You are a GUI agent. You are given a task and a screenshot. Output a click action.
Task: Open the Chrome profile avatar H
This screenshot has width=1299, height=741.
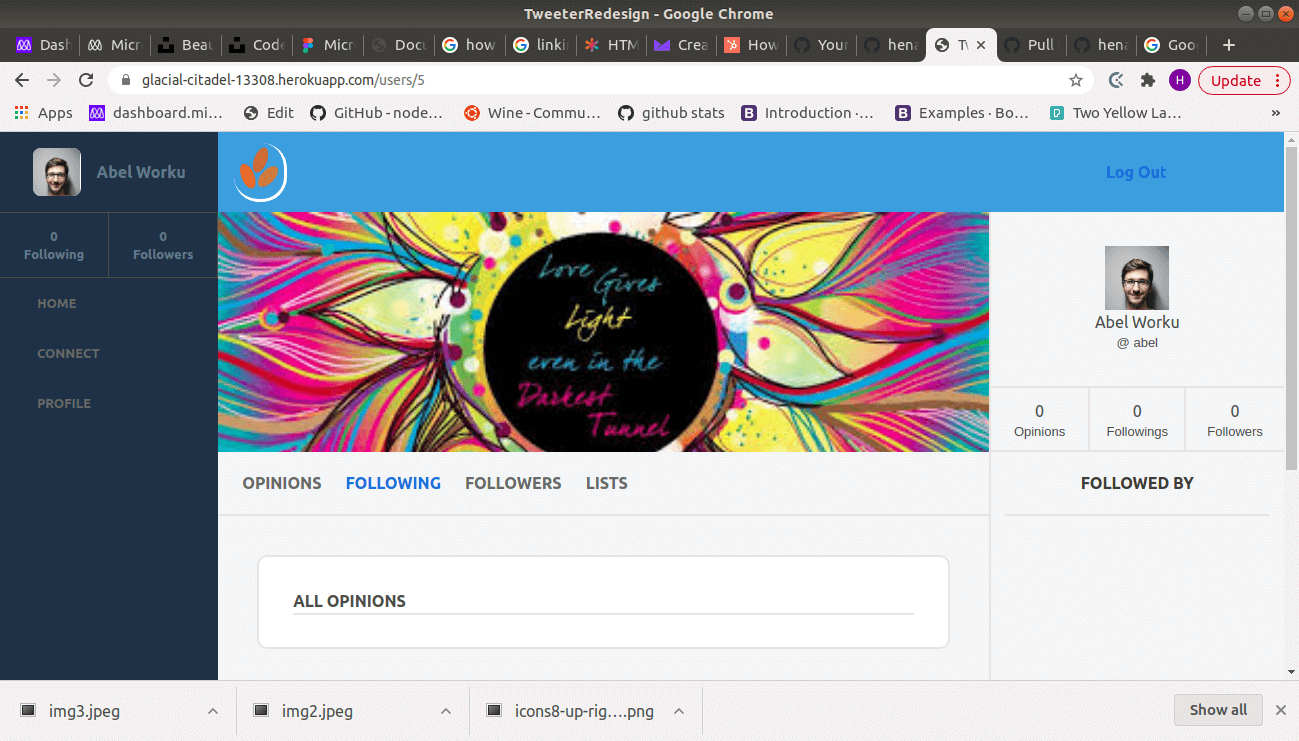(x=1180, y=80)
